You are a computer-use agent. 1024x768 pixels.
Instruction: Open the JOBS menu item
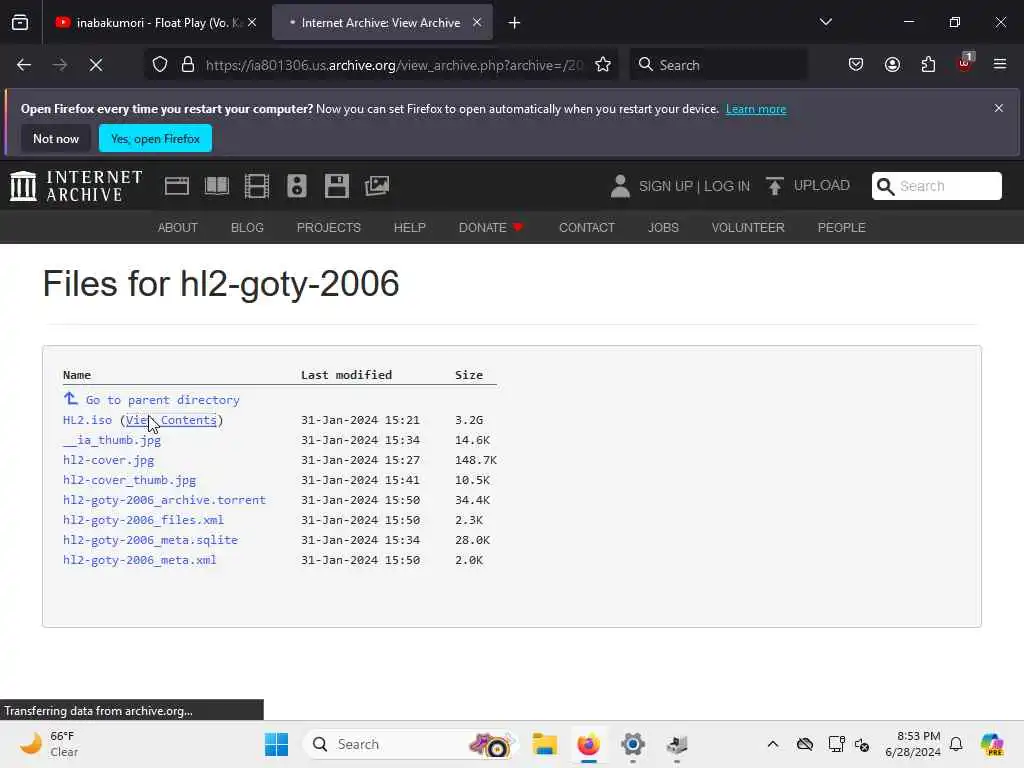663,228
